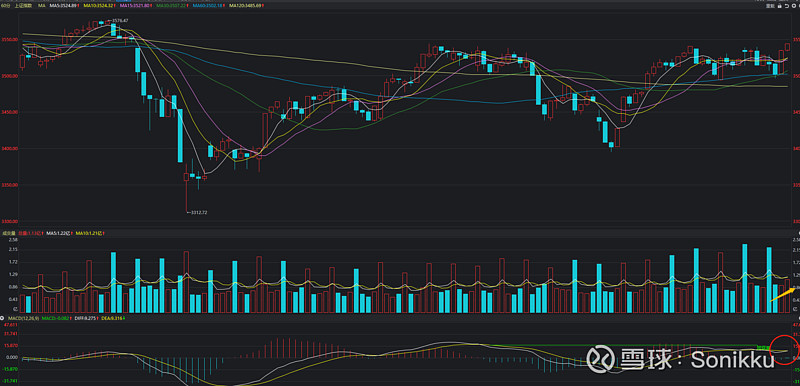Toggle the MA10 yellow average label
The image size is (800, 386).
99,6
